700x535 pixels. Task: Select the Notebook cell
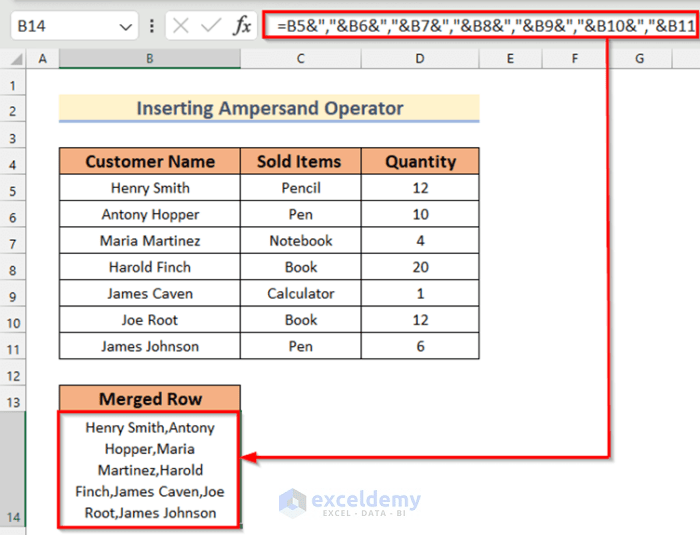tap(300, 240)
